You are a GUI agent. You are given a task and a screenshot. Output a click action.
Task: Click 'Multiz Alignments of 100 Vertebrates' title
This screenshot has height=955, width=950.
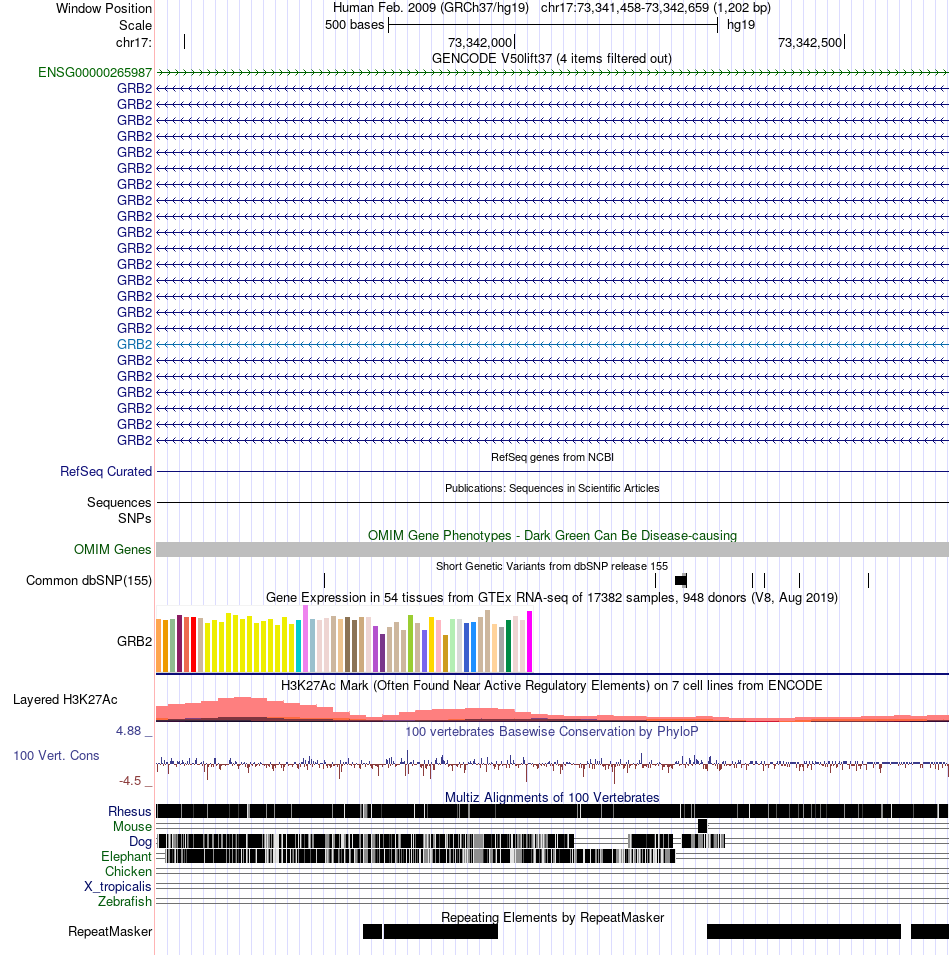click(x=552, y=797)
